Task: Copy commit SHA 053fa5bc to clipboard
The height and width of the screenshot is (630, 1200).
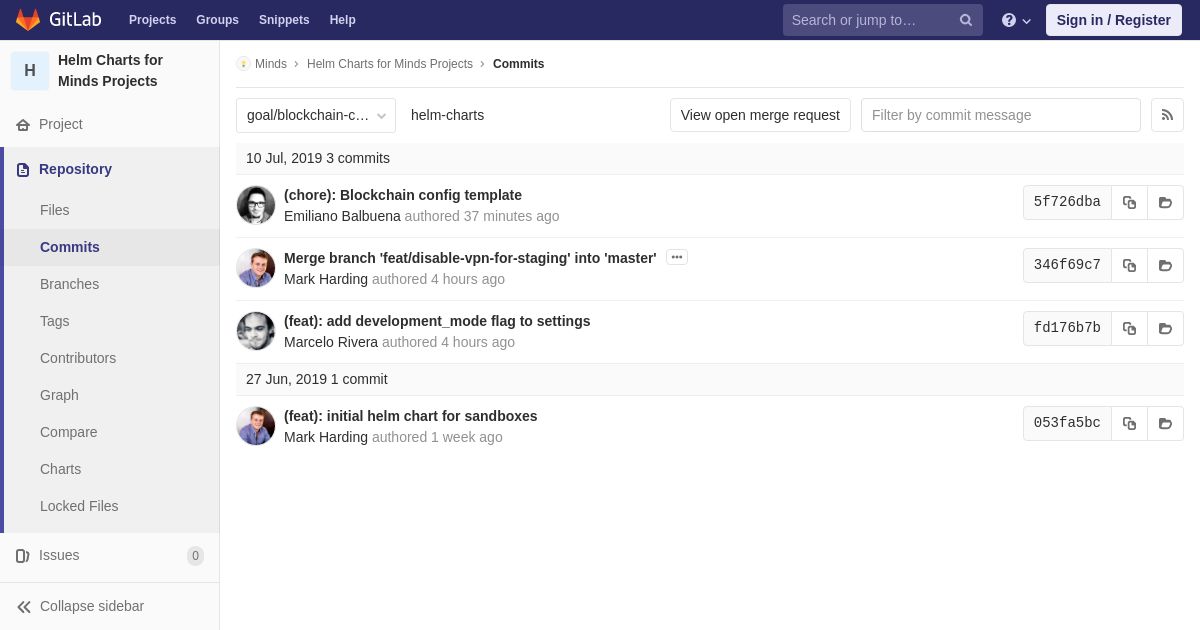Action: click(1129, 423)
